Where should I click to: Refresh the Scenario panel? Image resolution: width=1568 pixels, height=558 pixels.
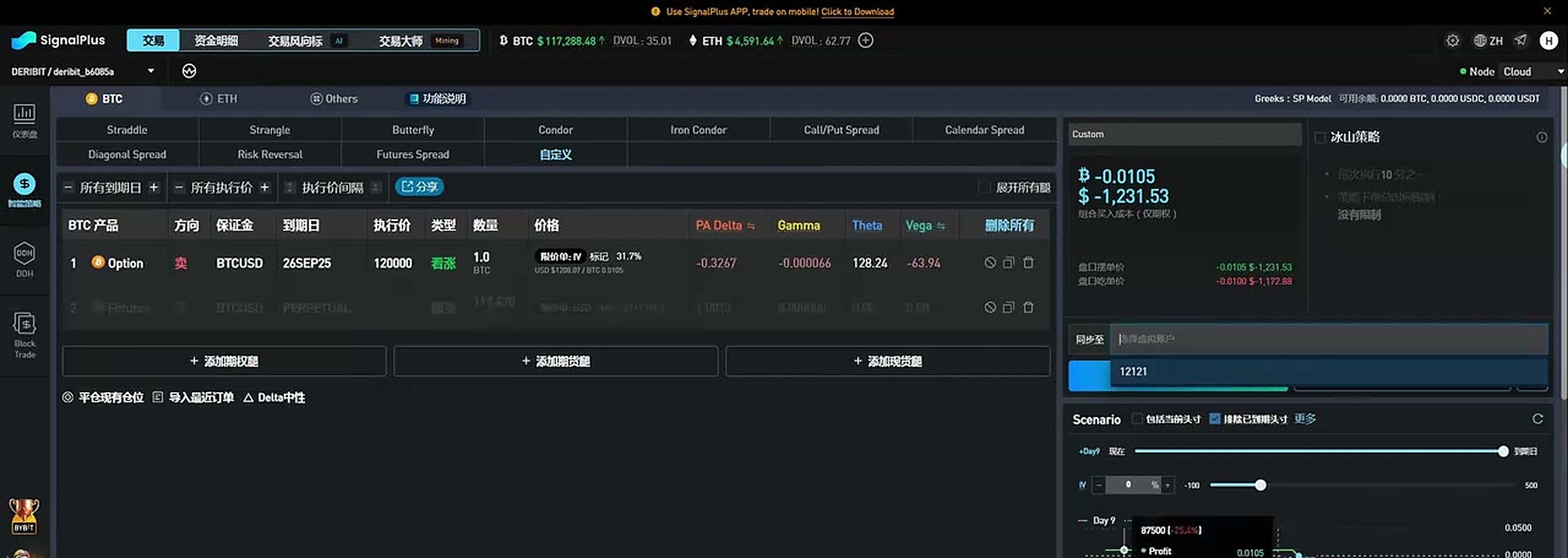[1538, 418]
